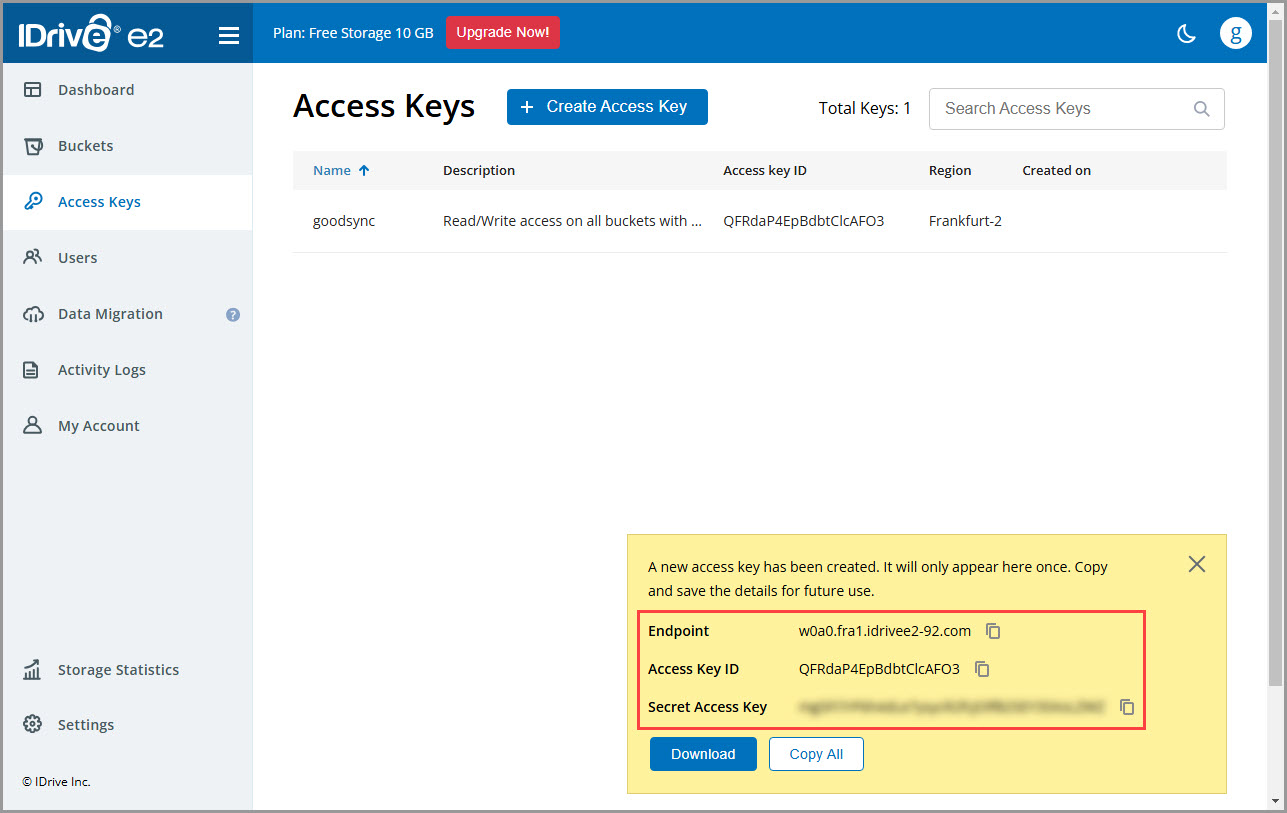The image size is (1287, 813).
Task: Open the user profile avatar
Action: (x=1236, y=33)
